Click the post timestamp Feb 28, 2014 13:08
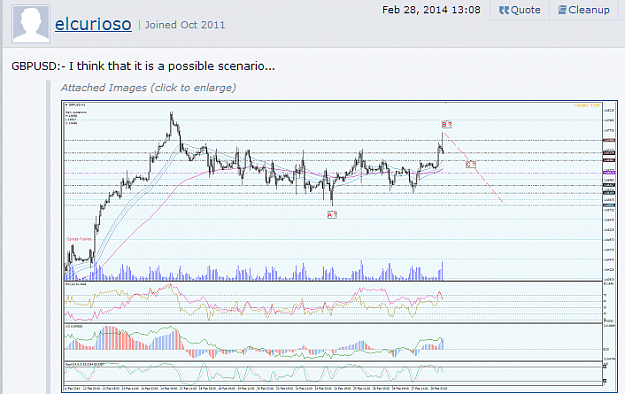This screenshot has height=394, width=625. click(x=431, y=10)
